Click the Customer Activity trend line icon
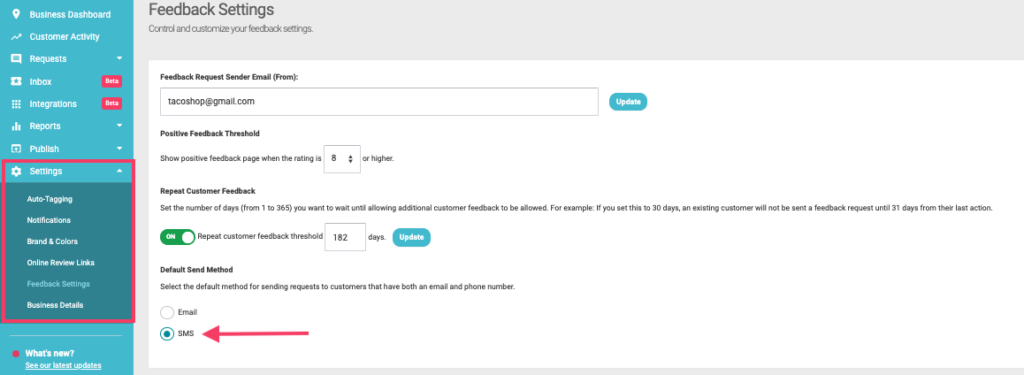The image size is (1024, 375). pyautogui.click(x=16, y=37)
